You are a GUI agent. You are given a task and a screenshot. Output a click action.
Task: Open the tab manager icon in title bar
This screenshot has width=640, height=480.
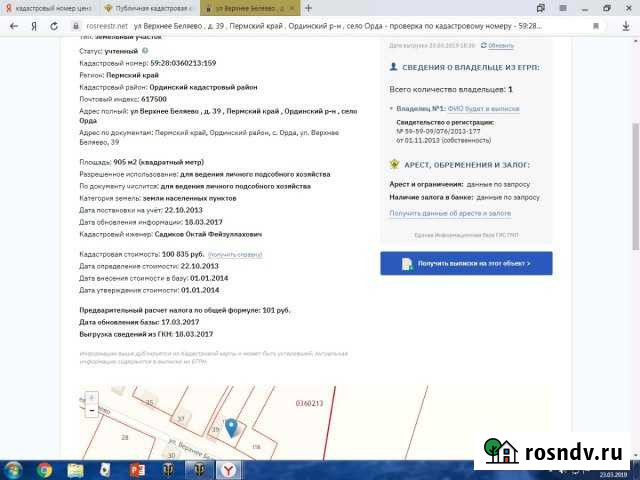[541, 8]
